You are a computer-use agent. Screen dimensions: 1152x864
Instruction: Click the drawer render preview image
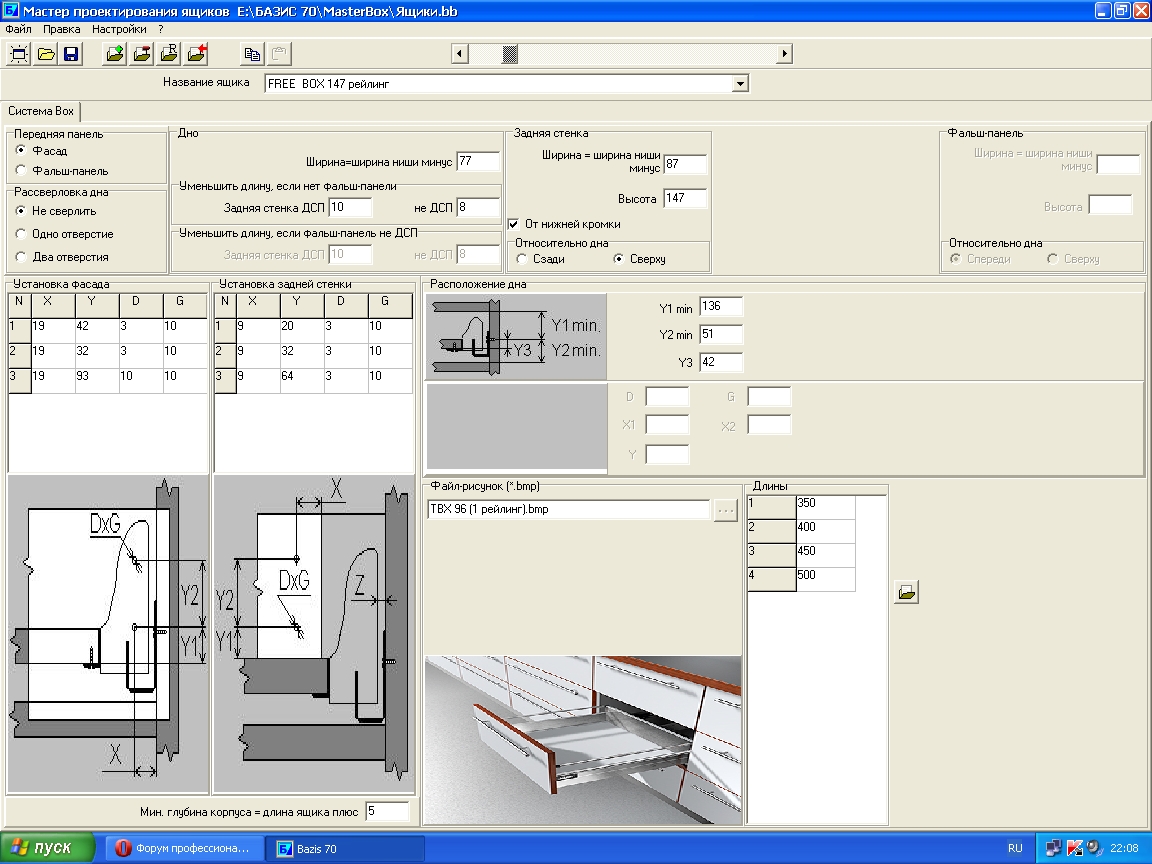[x=583, y=740]
